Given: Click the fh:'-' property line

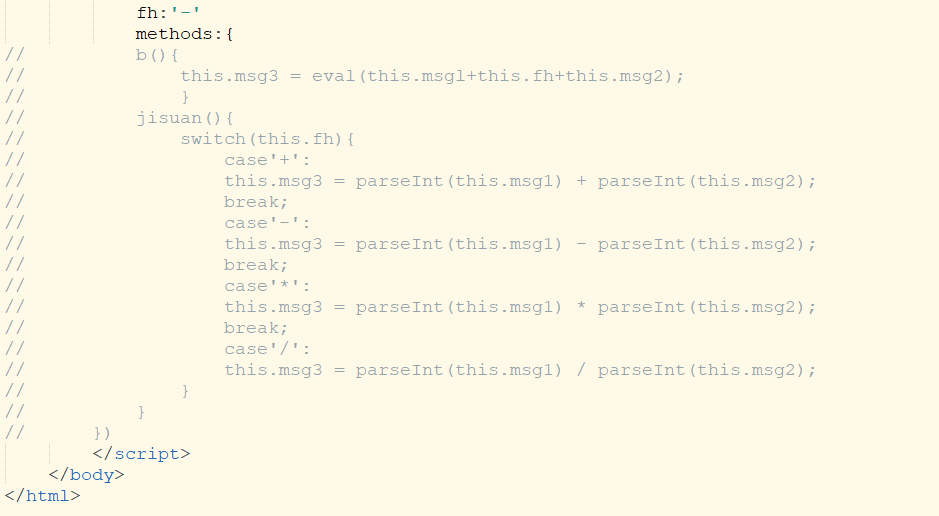Looking at the screenshot, I should click(168, 13).
